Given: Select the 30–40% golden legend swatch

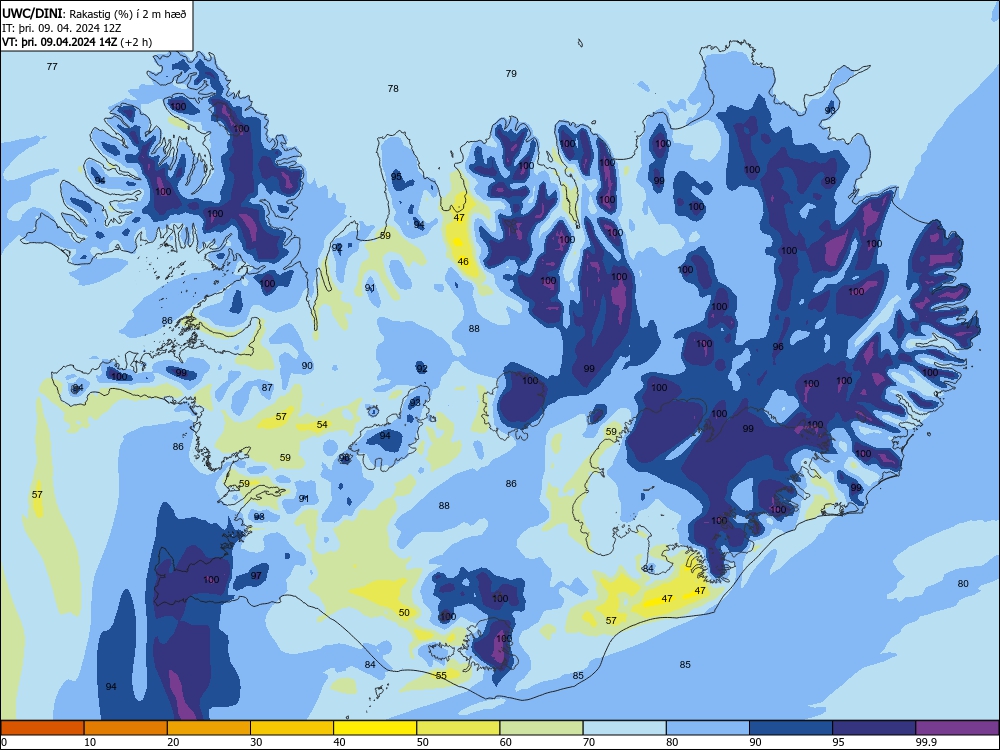Looking at the screenshot, I should 292,728.
